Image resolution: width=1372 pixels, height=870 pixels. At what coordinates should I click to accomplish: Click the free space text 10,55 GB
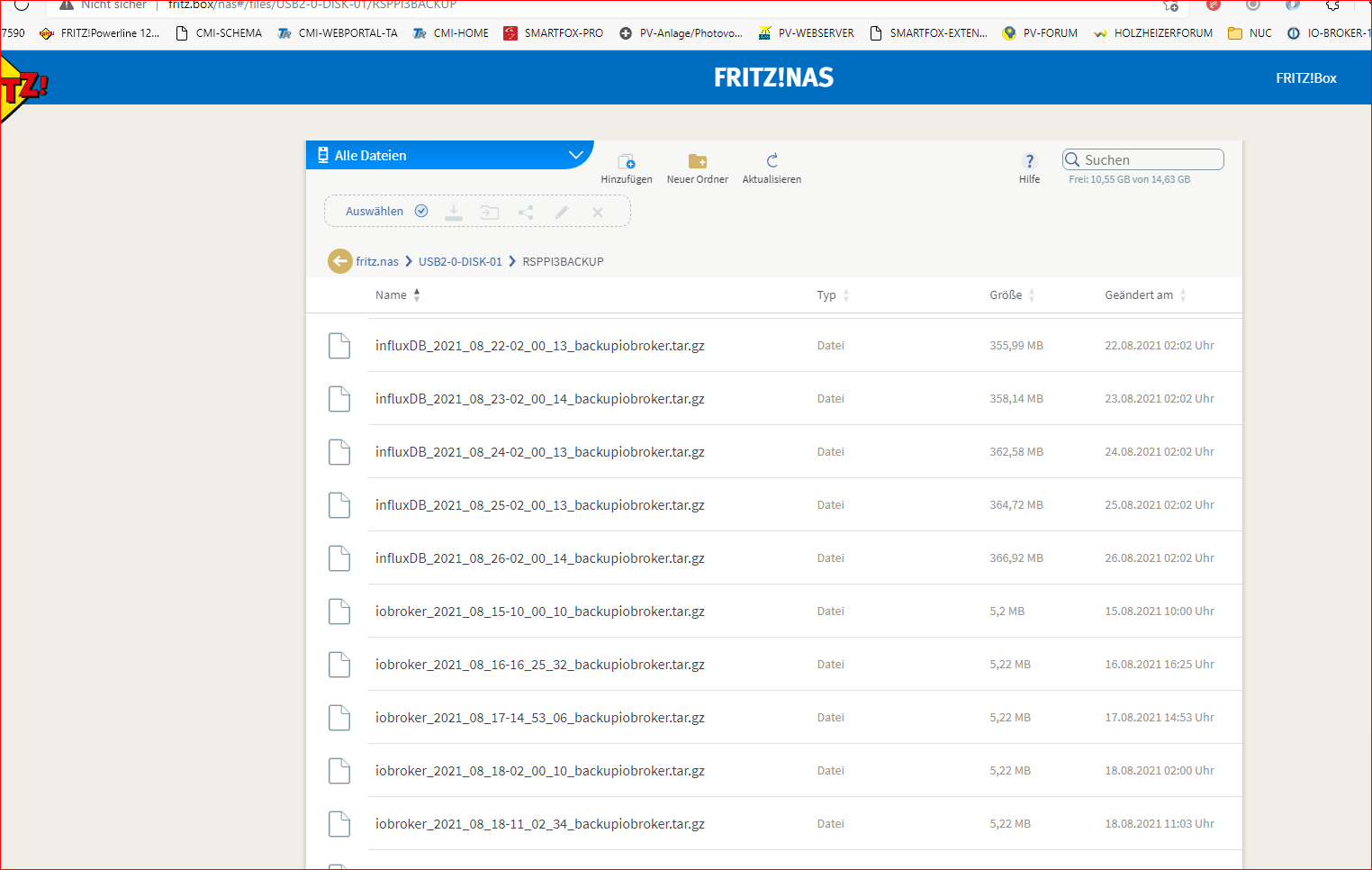click(x=1129, y=179)
